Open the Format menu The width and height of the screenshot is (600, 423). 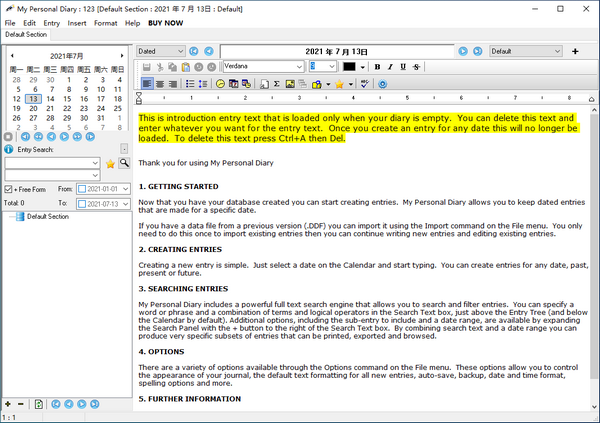pyautogui.click(x=106, y=22)
